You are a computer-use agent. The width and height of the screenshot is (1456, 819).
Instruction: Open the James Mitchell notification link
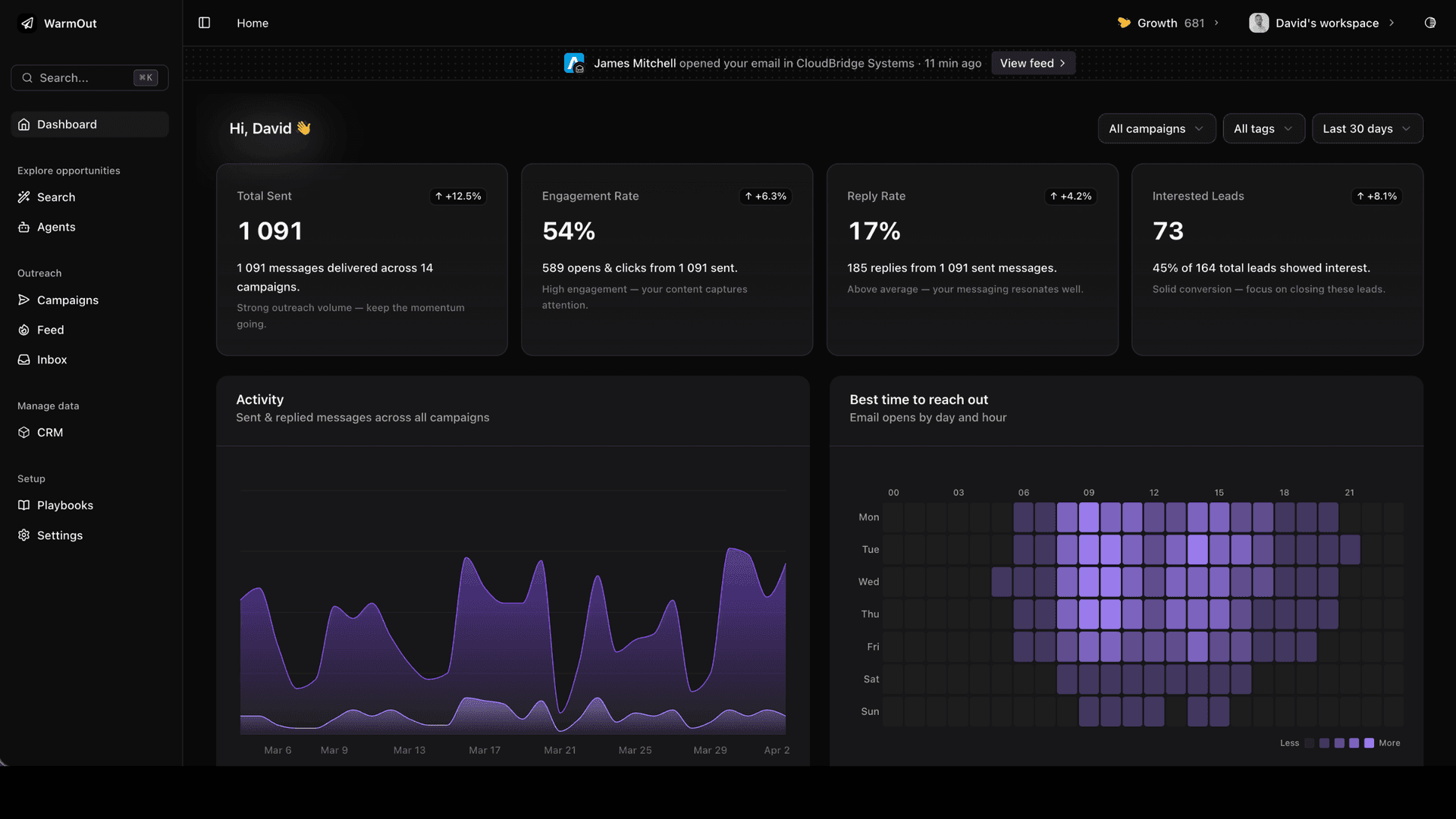635,63
